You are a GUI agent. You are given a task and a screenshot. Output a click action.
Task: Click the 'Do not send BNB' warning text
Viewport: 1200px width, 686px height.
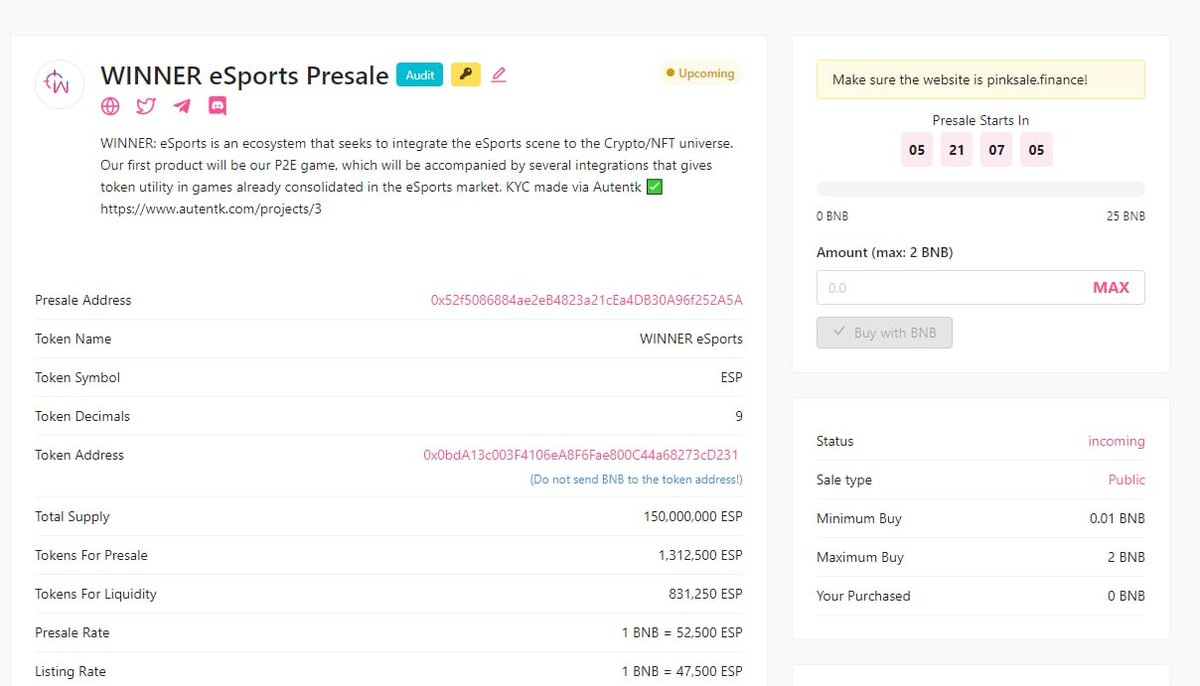636,480
